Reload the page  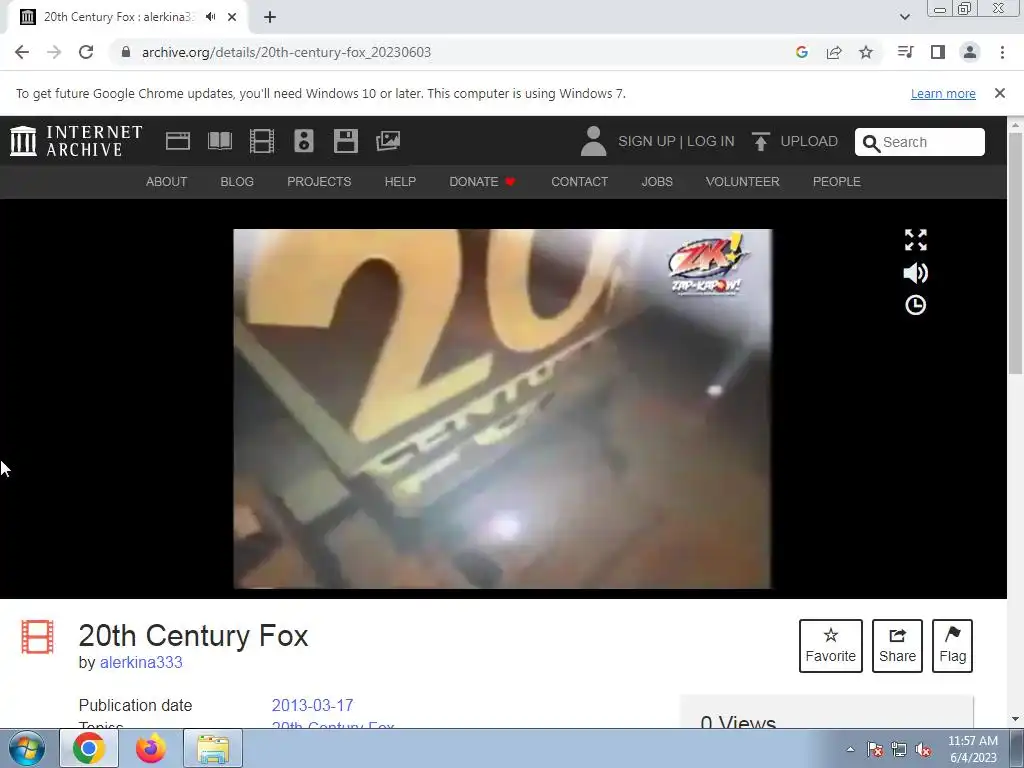click(x=86, y=52)
